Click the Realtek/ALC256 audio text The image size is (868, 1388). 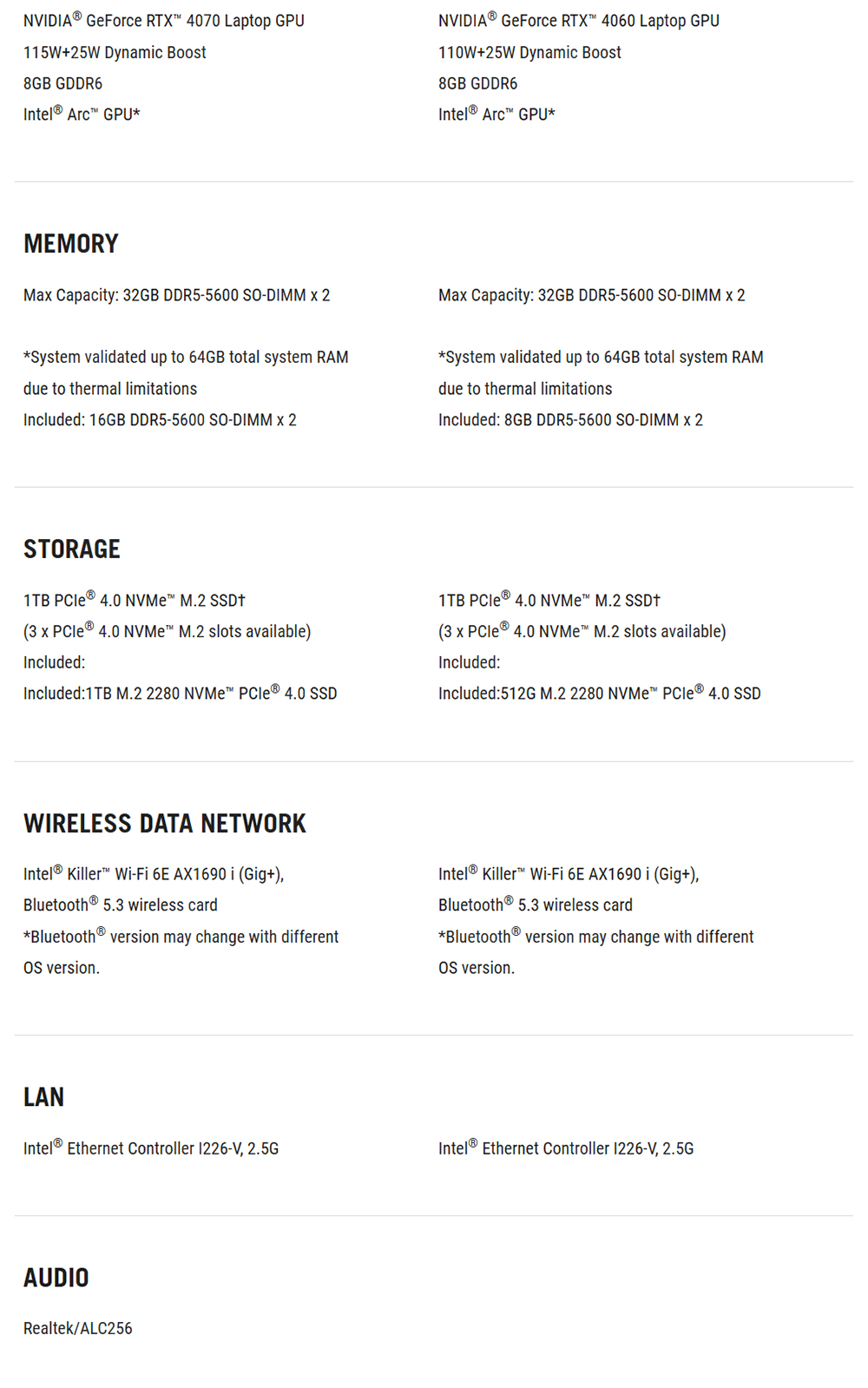[78, 1328]
